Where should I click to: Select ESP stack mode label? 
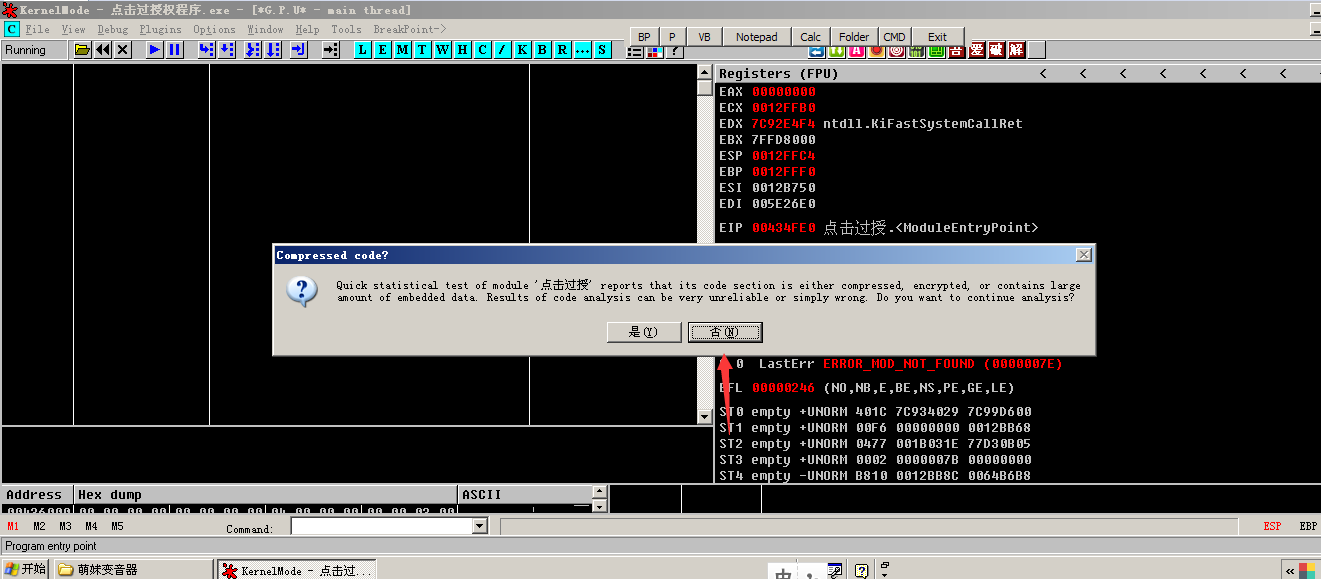click(1272, 526)
